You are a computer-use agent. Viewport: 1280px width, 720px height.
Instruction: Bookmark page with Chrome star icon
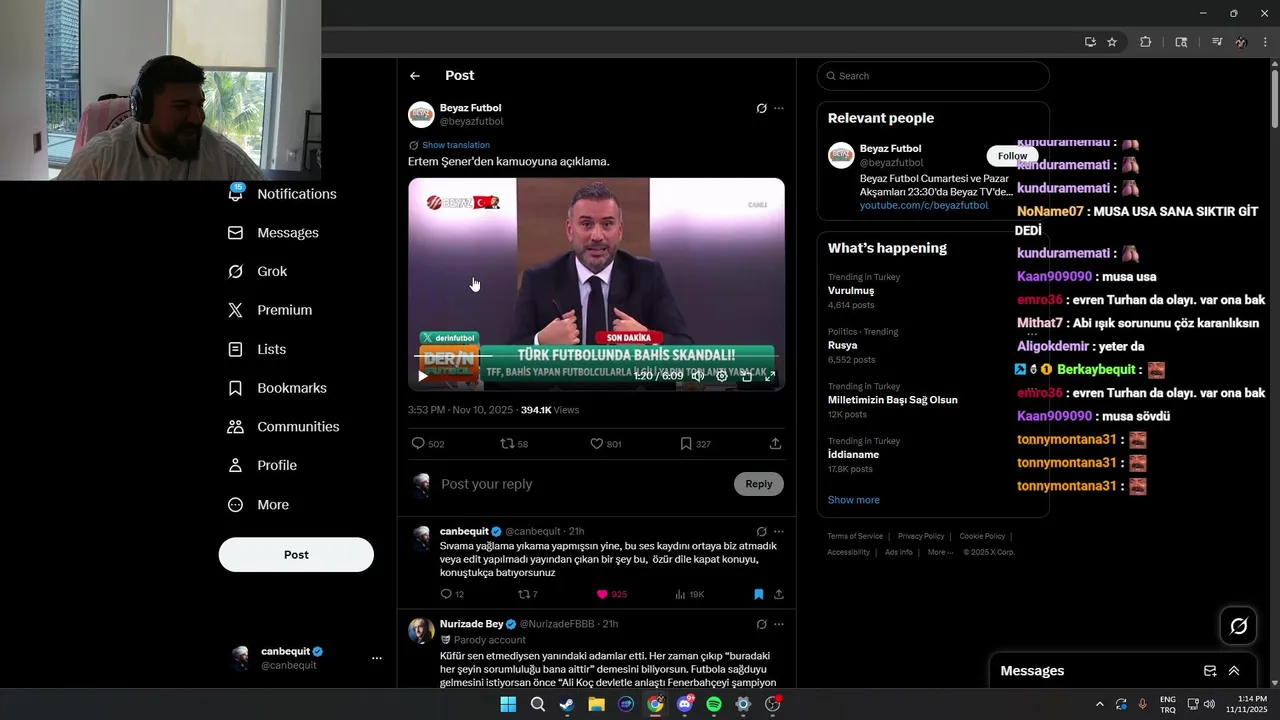point(1112,42)
